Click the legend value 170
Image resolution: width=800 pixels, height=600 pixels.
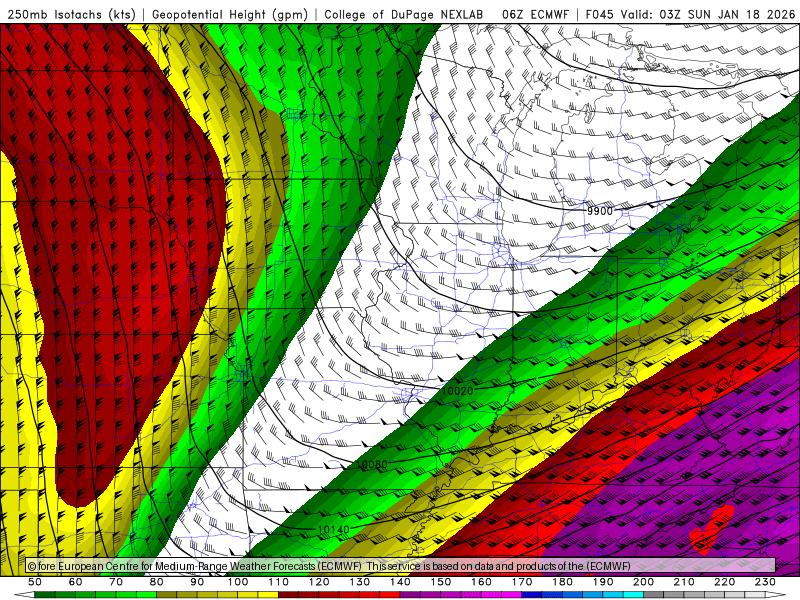522,582
